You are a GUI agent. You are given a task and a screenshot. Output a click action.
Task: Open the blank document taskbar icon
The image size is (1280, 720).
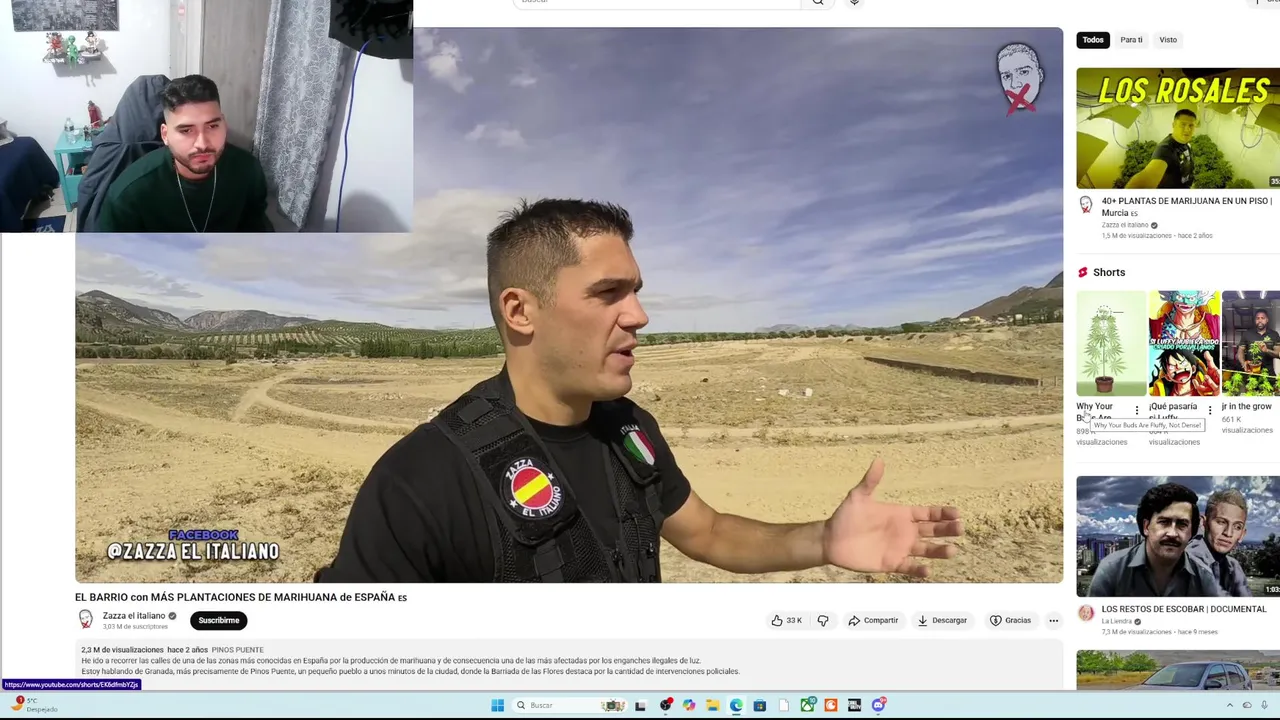point(784,705)
